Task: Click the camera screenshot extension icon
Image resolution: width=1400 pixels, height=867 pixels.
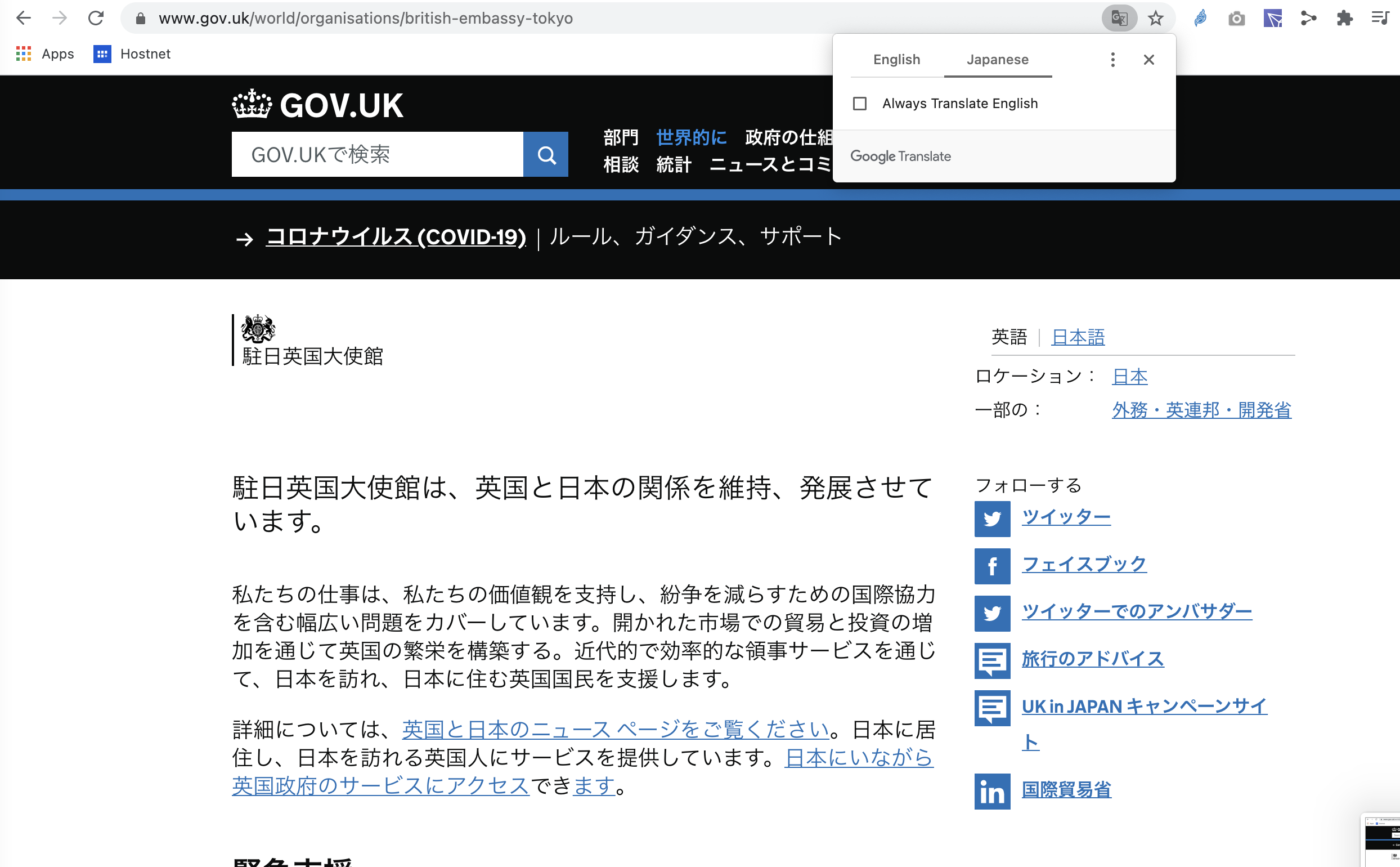Action: coord(1236,19)
